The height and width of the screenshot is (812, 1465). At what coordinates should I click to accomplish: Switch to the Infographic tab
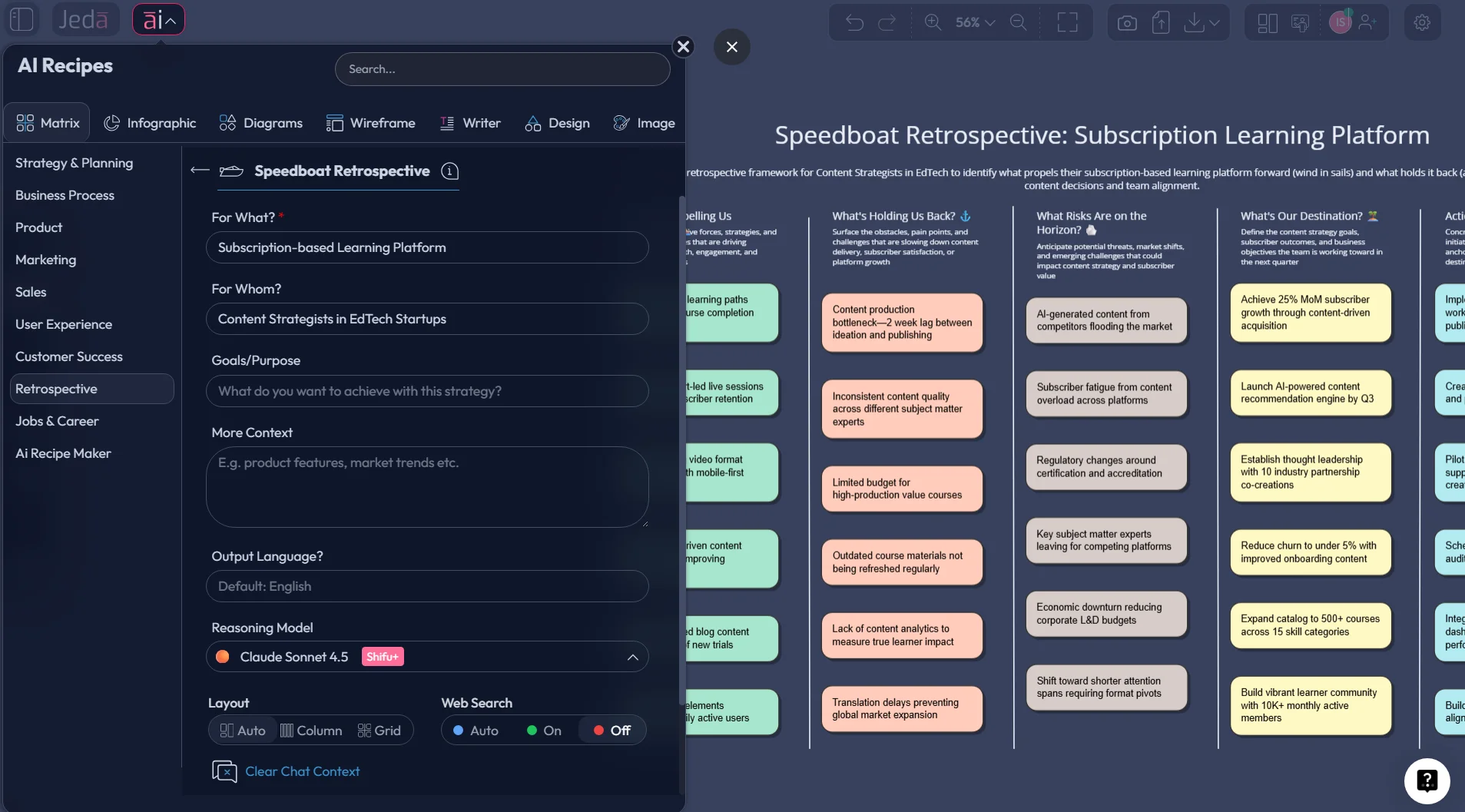(150, 123)
